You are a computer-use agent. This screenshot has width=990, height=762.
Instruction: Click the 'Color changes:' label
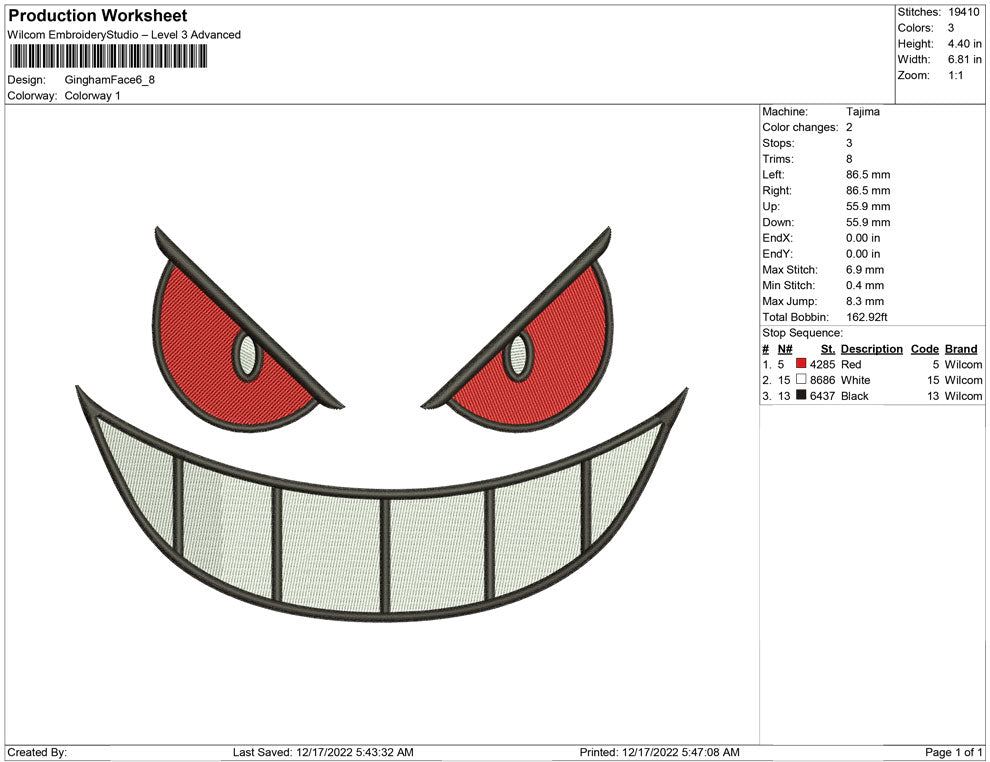click(800, 128)
